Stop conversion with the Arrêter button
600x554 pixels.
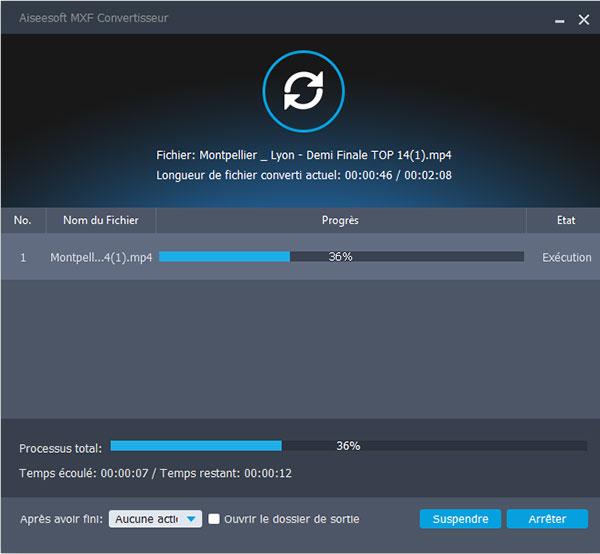(x=547, y=519)
